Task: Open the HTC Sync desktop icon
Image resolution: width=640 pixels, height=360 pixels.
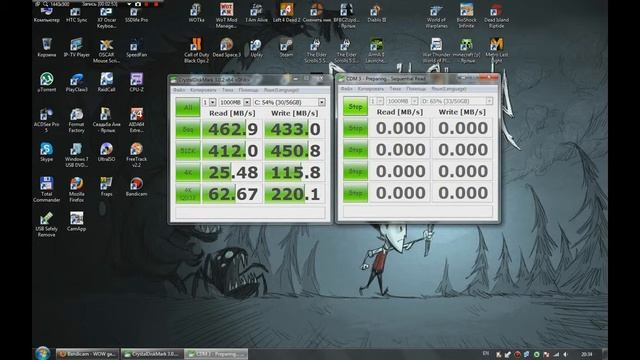Action: [x=76, y=14]
